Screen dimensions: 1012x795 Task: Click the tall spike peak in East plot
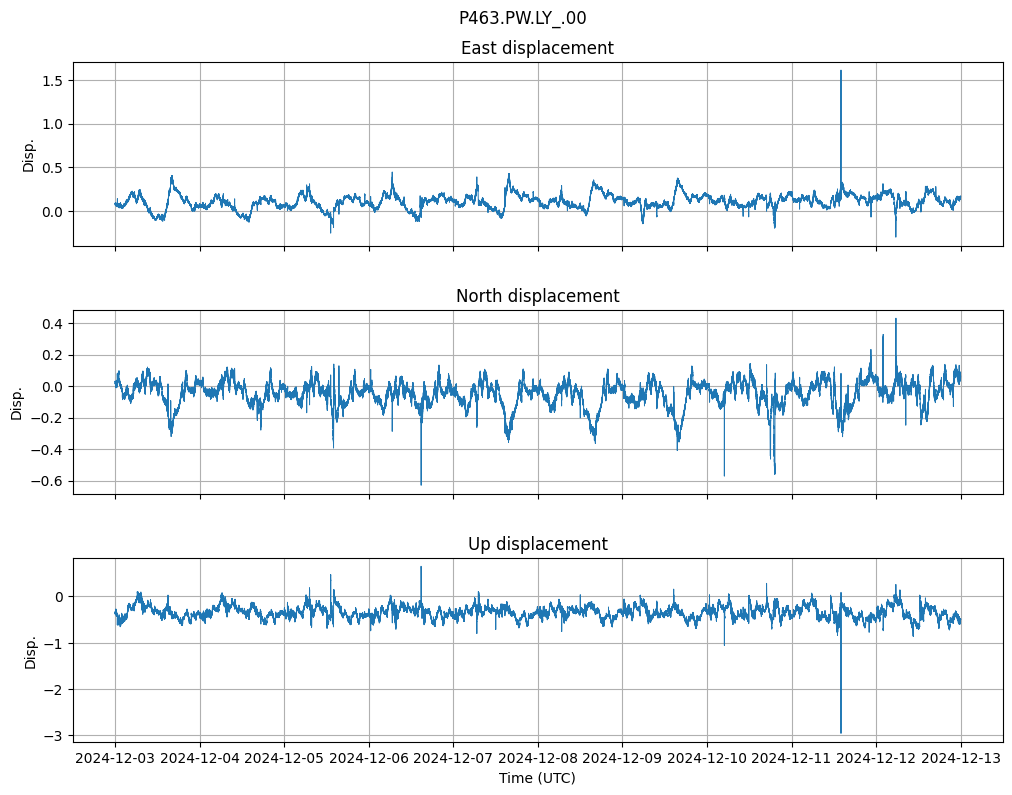point(840,71)
